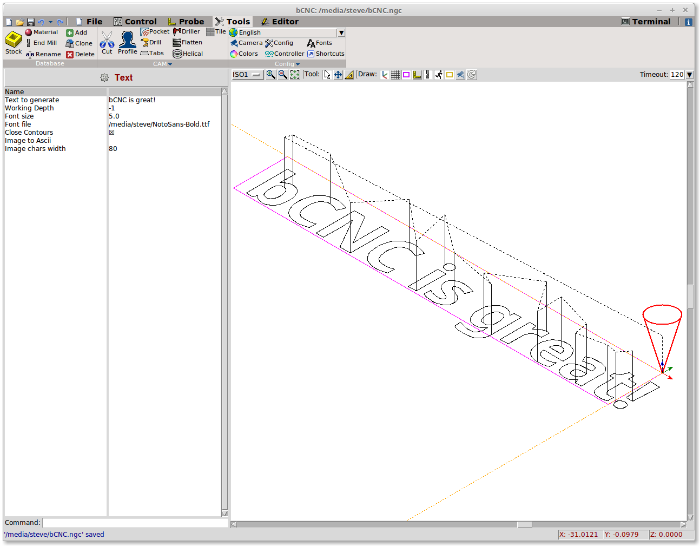This screenshot has width=700, height=546.
Task: Choose the Pocket CAM tool
Action: [155, 32]
